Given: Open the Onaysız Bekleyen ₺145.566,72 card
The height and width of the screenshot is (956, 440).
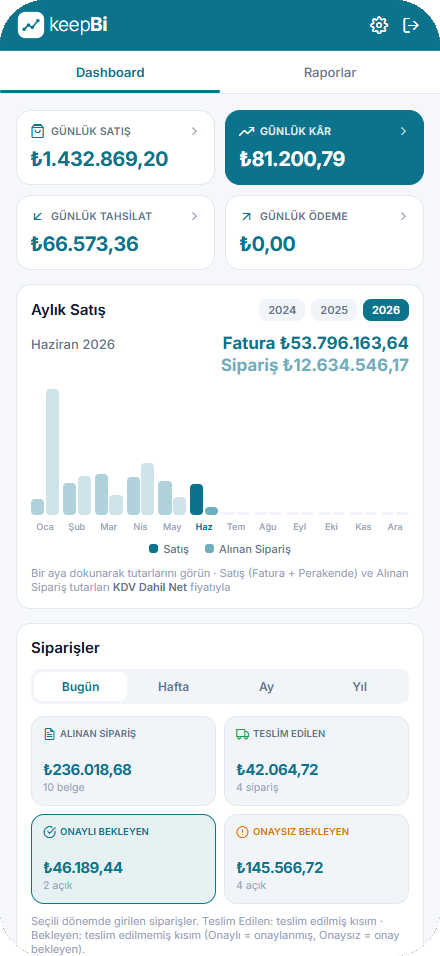Looking at the screenshot, I should (316, 858).
